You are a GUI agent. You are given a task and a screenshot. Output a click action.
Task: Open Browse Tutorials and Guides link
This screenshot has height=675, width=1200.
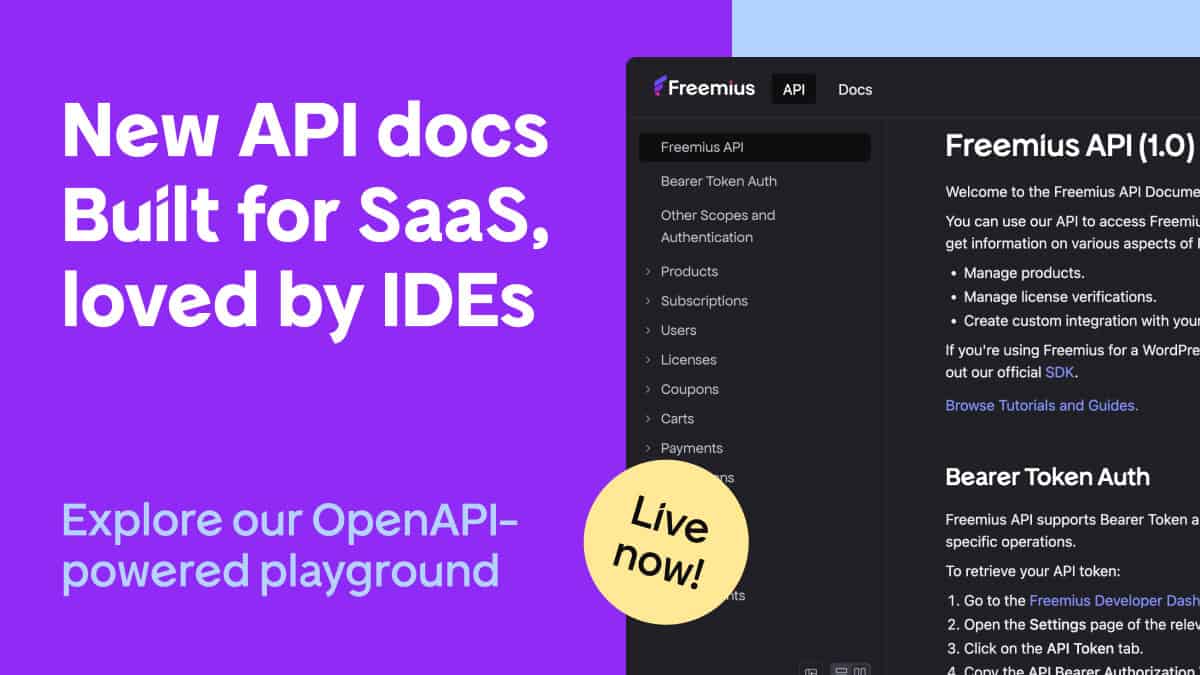point(1041,405)
